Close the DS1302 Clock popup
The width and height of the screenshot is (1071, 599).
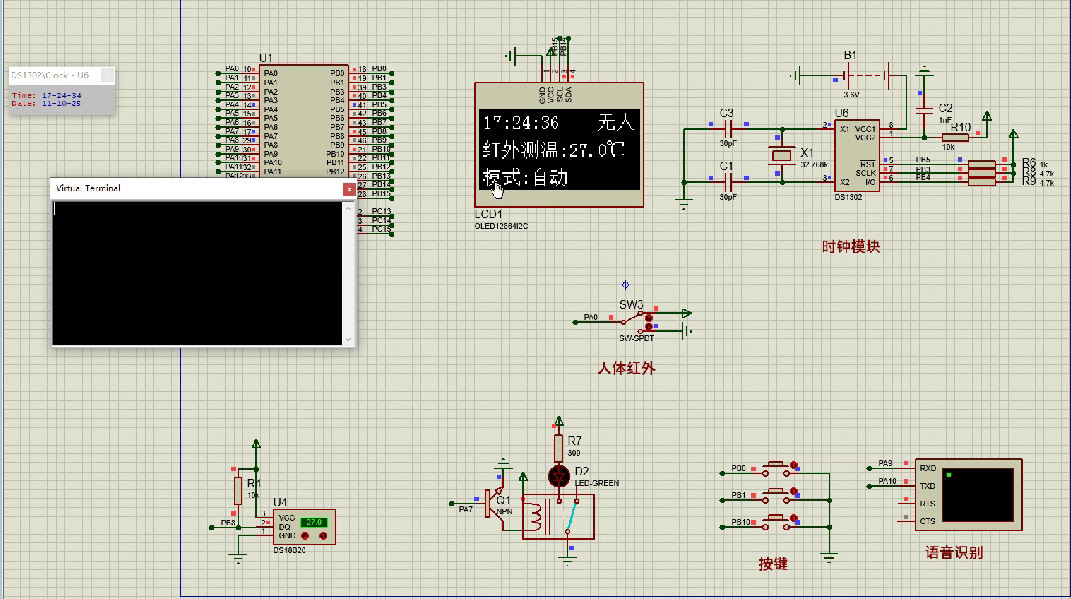coord(108,76)
